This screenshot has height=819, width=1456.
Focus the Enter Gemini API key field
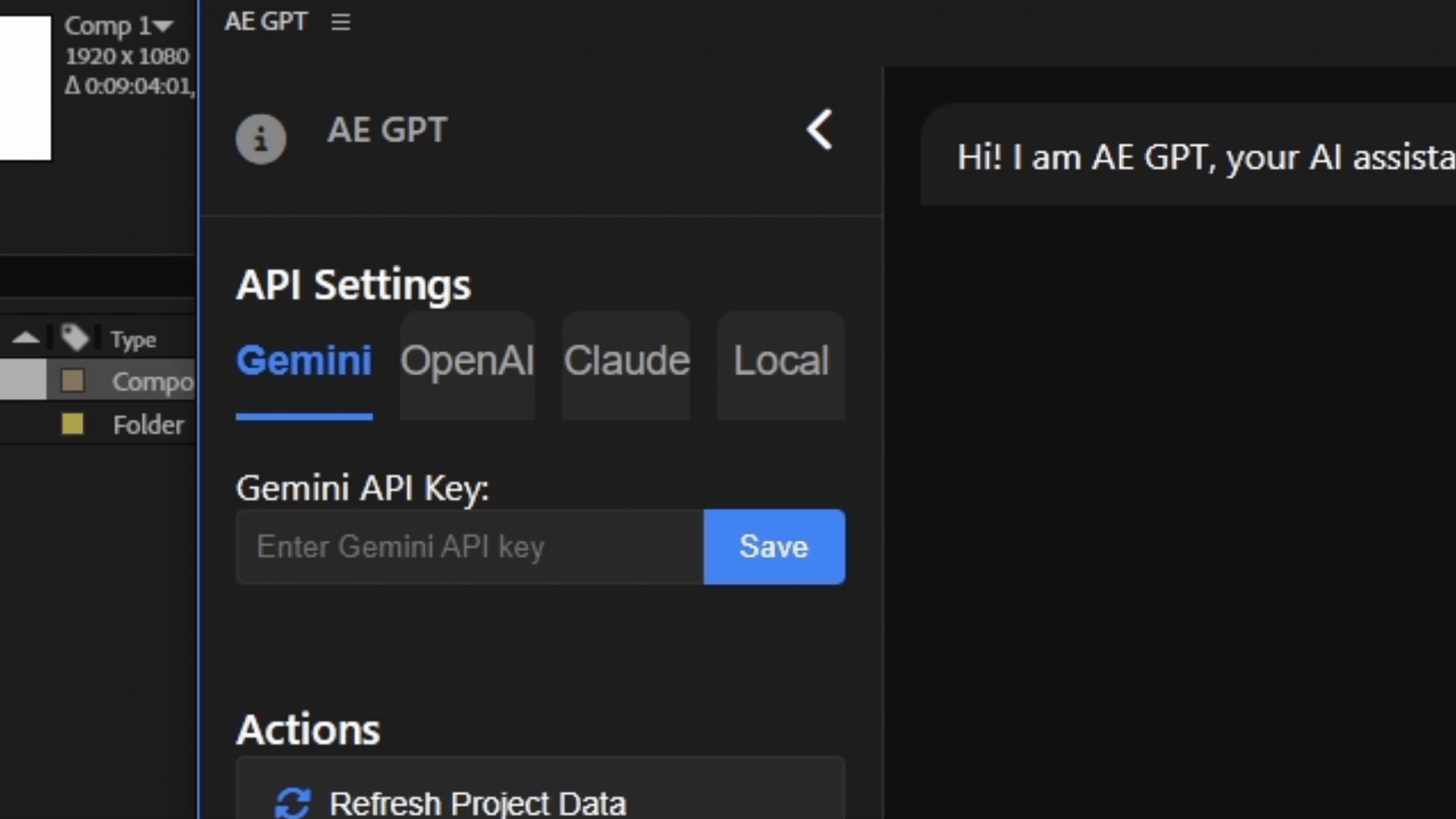(x=470, y=547)
